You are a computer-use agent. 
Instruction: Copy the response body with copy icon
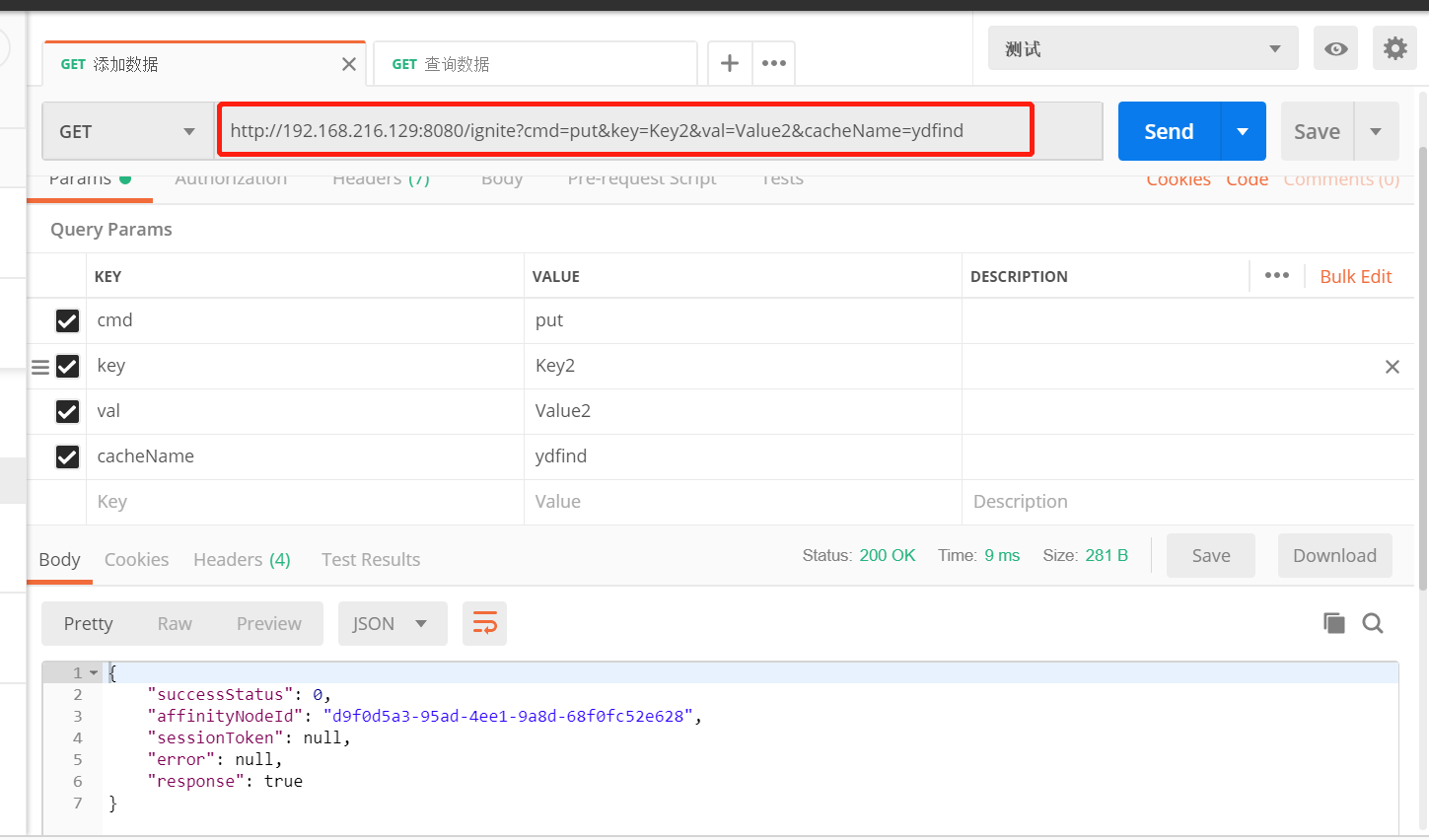pyautogui.click(x=1333, y=623)
